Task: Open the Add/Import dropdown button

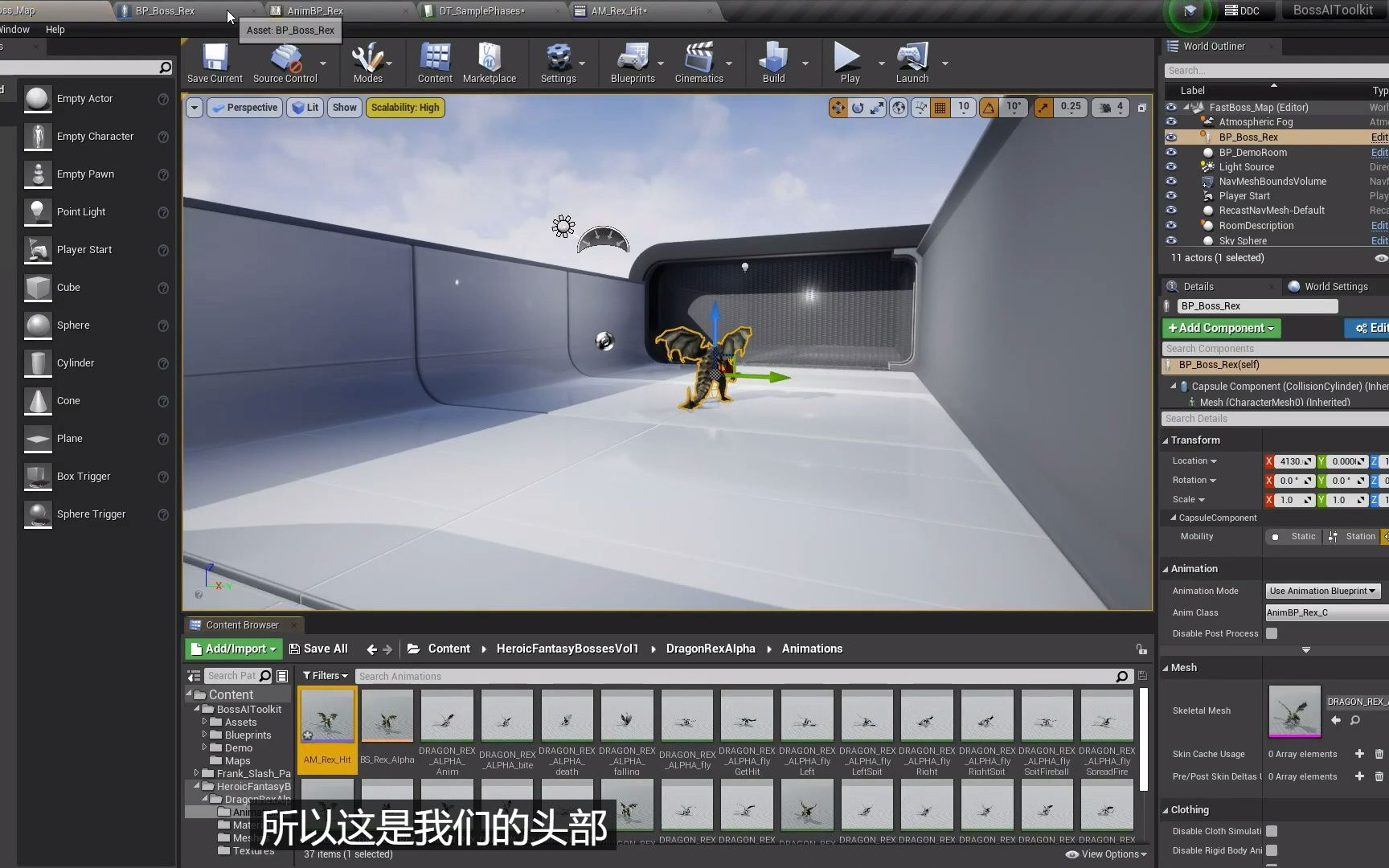Action: tap(234, 649)
